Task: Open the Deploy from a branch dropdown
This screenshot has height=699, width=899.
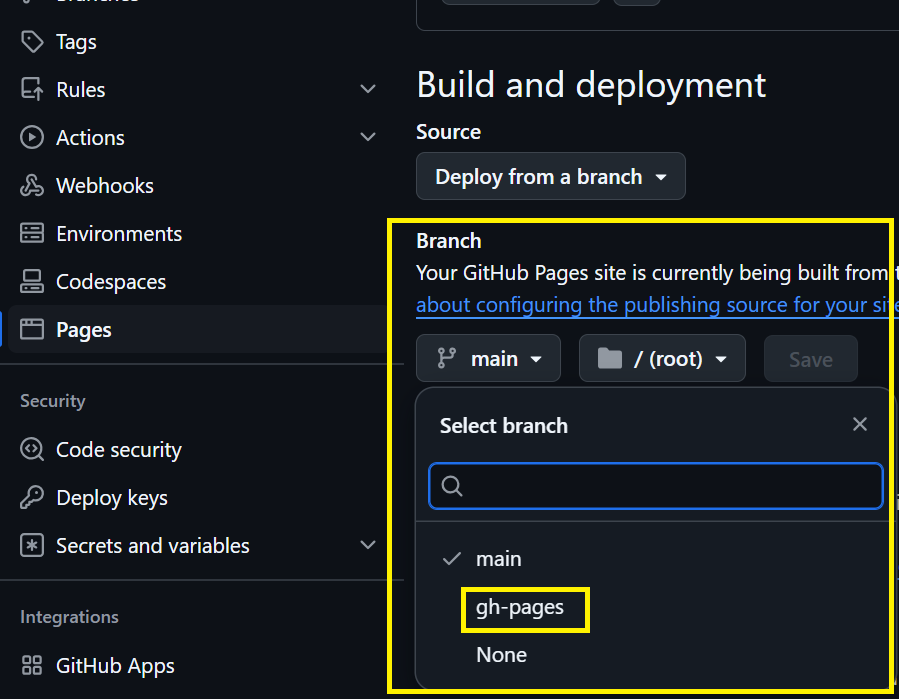Action: click(x=550, y=177)
